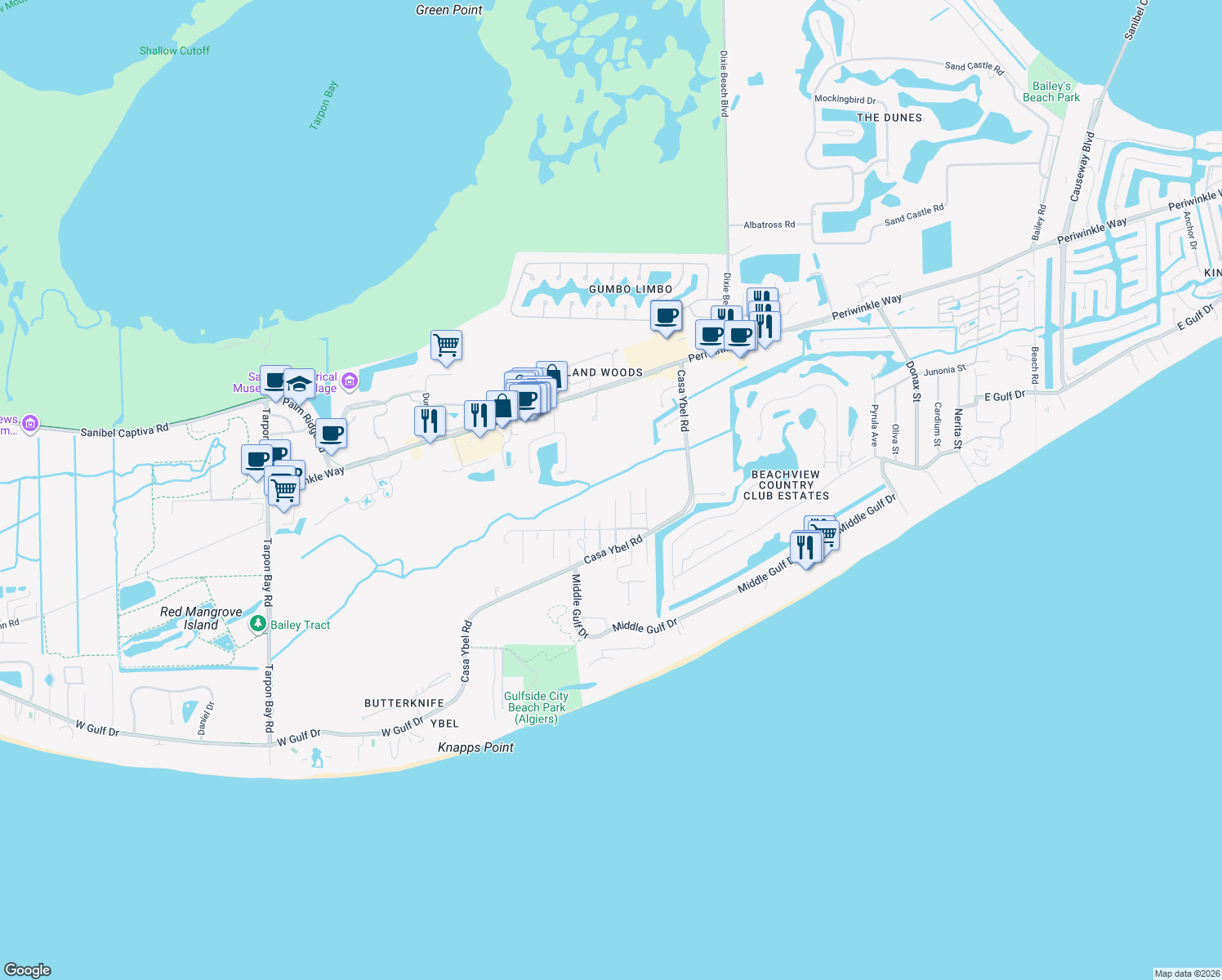
Task: Select the Bailey Tract tree marker
Action: [258, 624]
